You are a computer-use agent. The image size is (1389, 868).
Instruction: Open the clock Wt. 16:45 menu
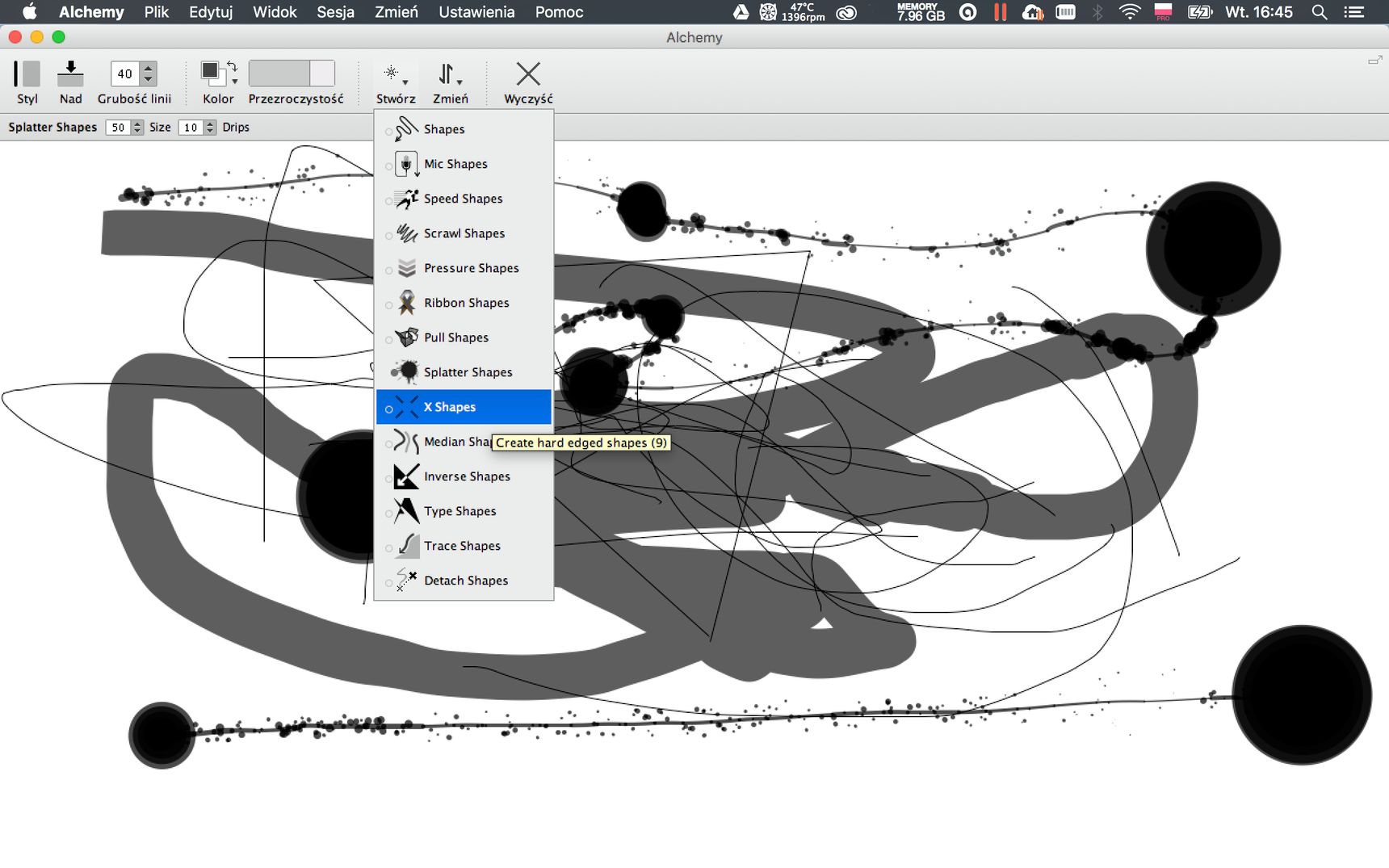(x=1258, y=12)
